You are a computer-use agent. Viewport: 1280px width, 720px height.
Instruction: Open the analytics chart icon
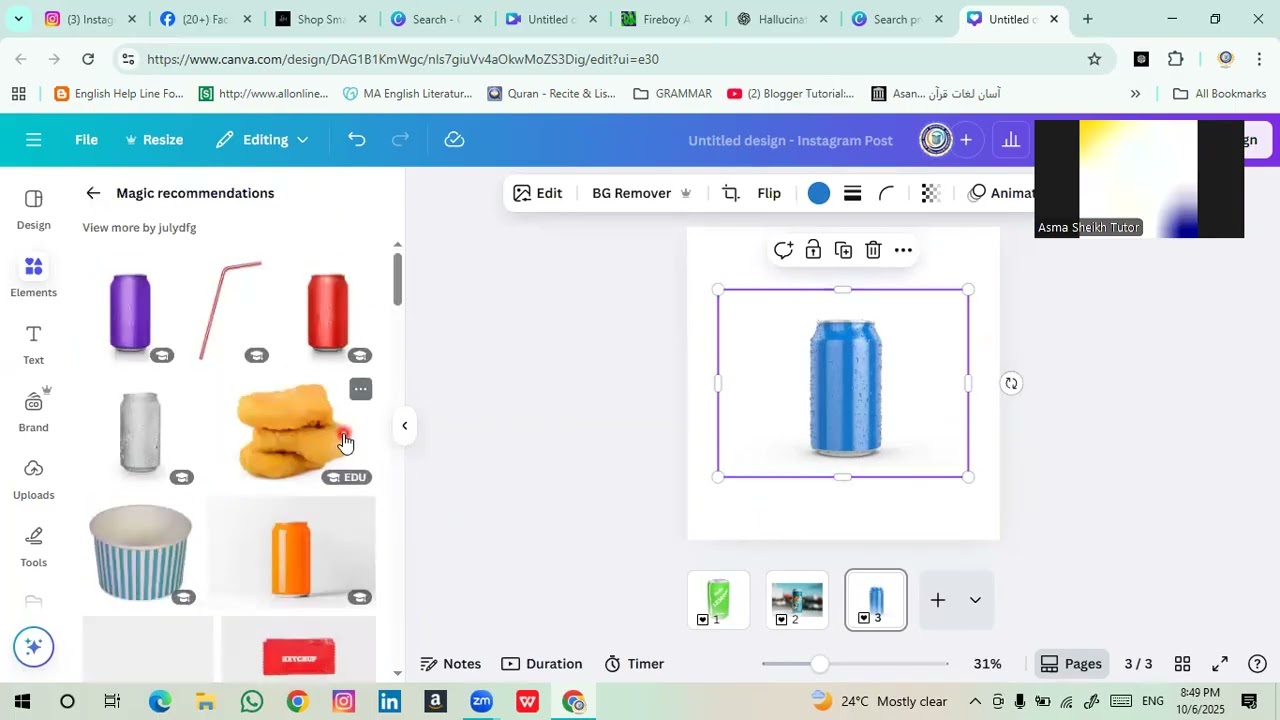tap(1011, 140)
